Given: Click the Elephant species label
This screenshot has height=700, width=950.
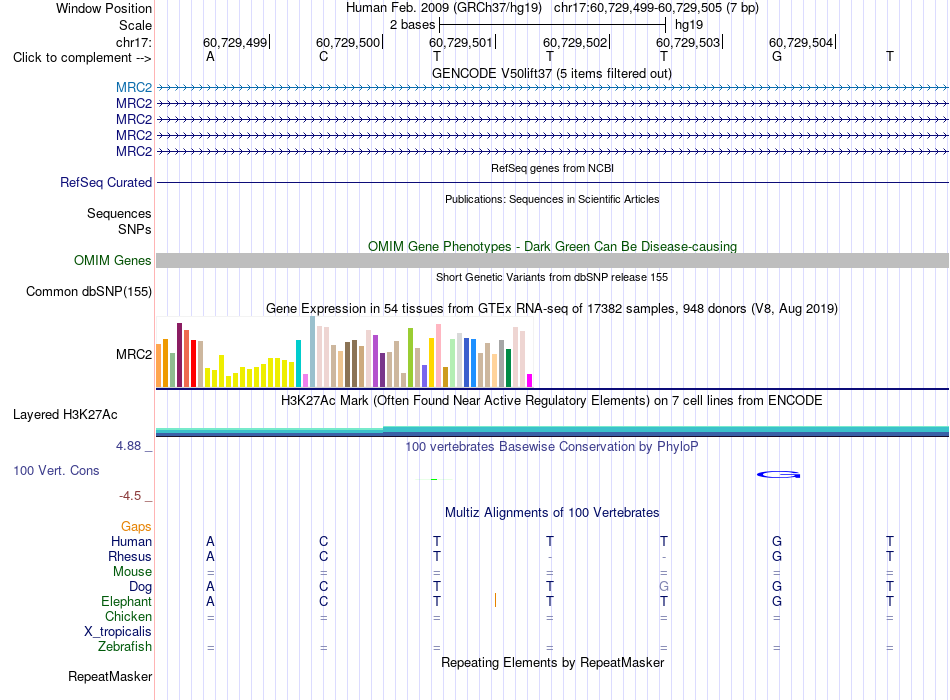Looking at the screenshot, I should coord(127,601).
